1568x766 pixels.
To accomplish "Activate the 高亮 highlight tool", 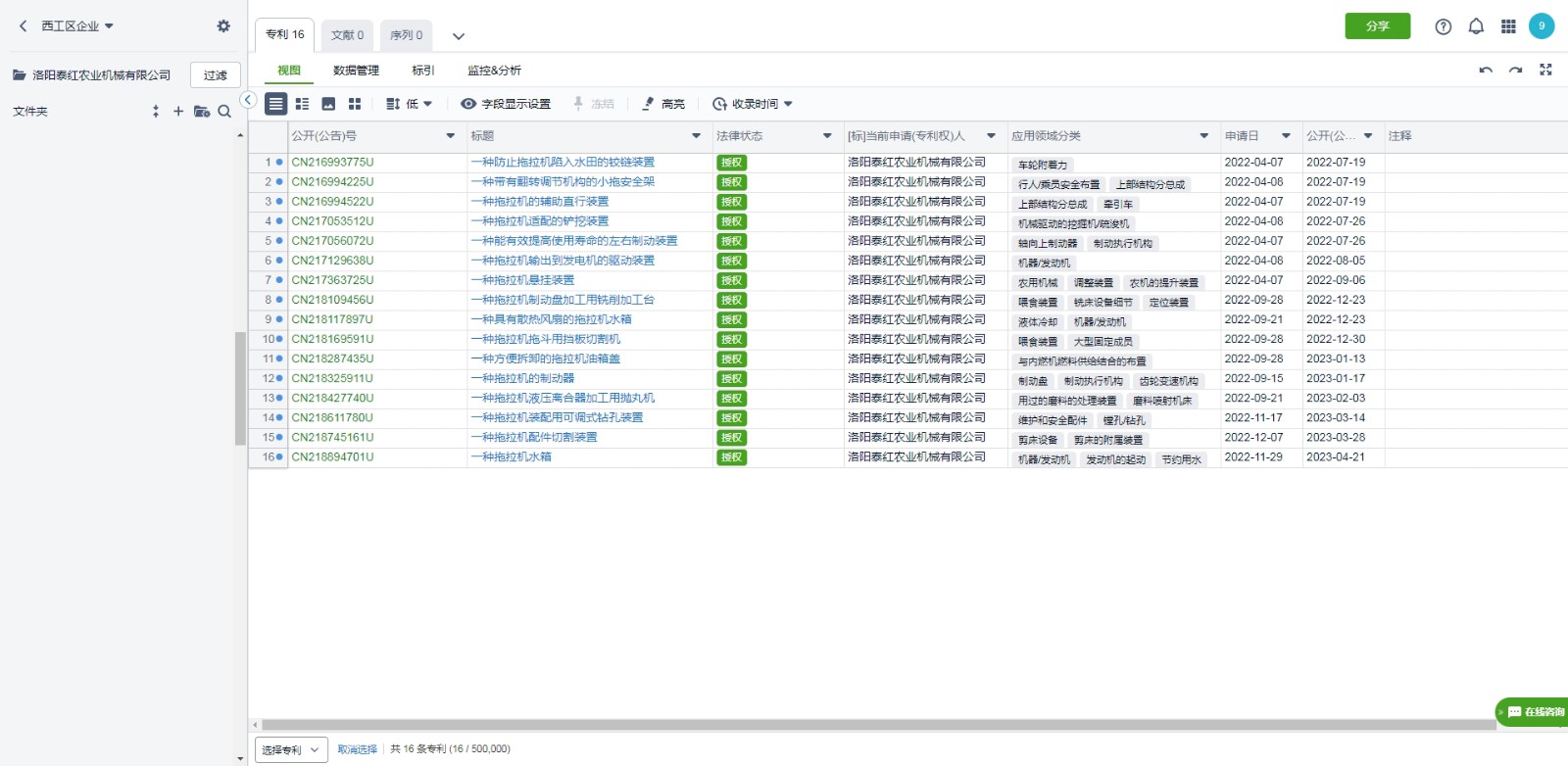I will (x=663, y=104).
